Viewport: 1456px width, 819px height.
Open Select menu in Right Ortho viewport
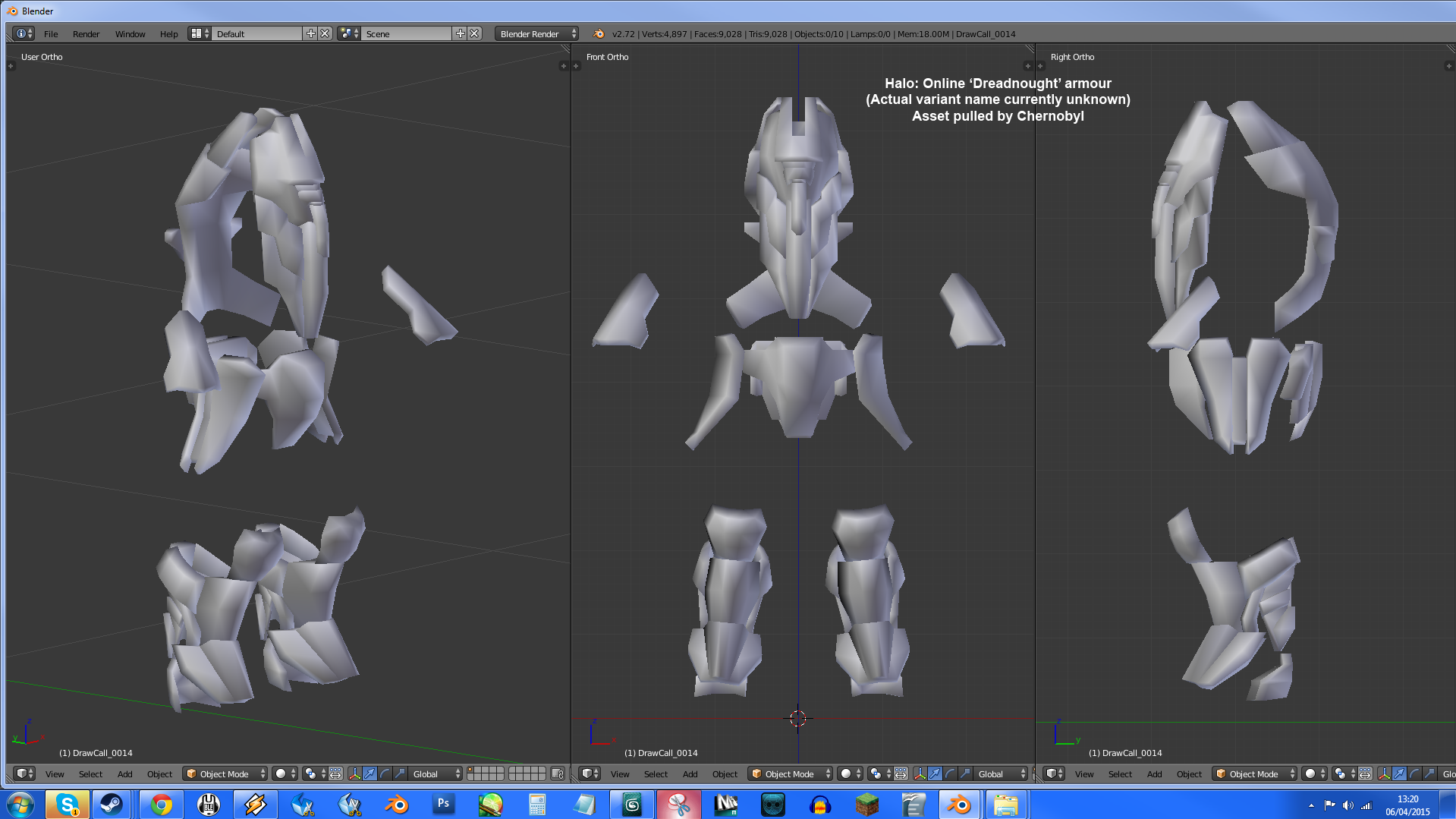click(1120, 774)
